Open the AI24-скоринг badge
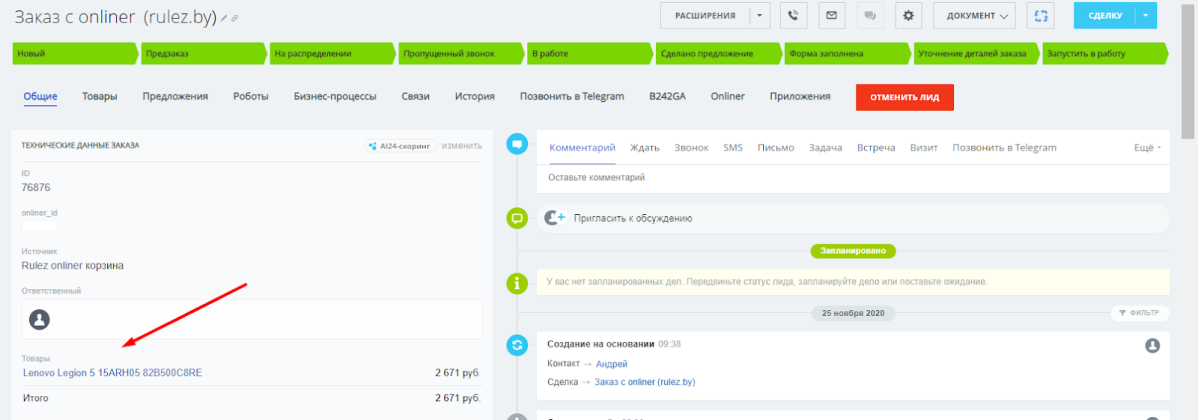1200x420 pixels. point(400,146)
